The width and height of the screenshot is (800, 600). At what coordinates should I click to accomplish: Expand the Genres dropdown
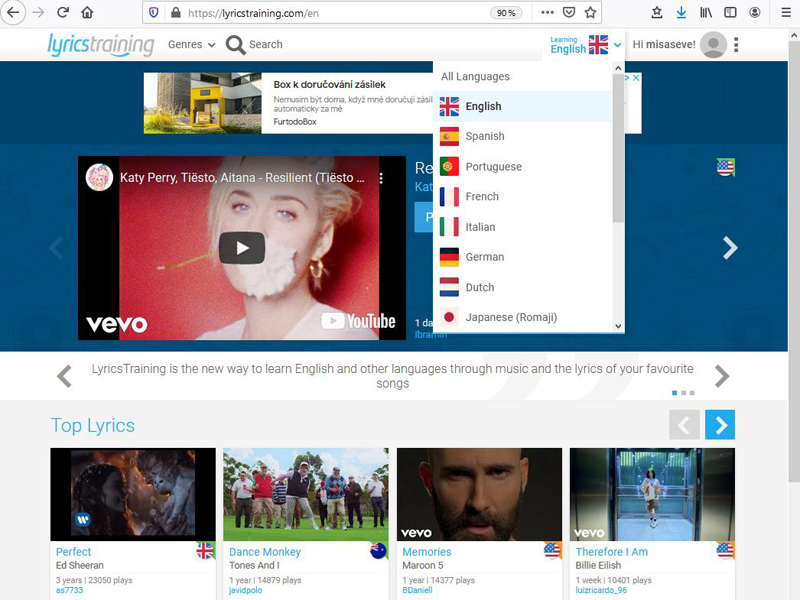(x=191, y=45)
